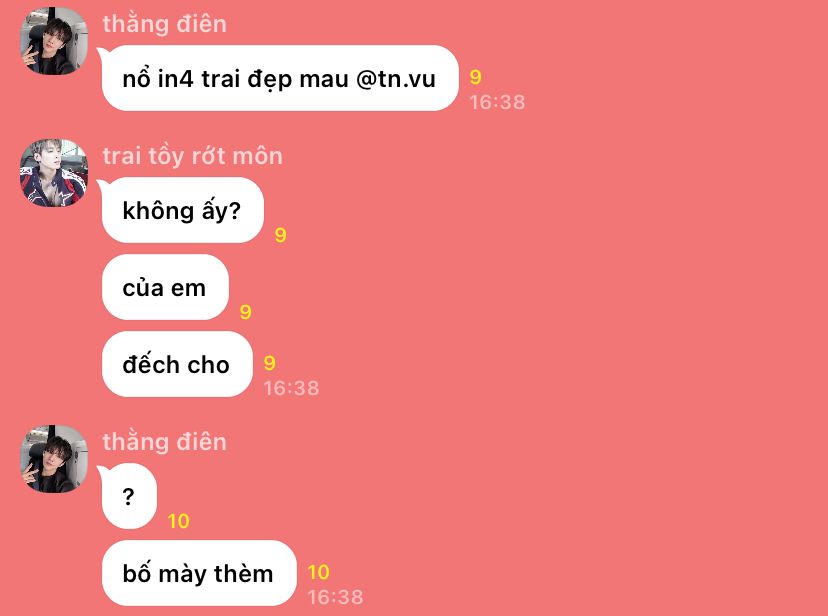Tap the 'không ấy?' message bubble
This screenshot has width=828, height=616.
[x=183, y=210]
